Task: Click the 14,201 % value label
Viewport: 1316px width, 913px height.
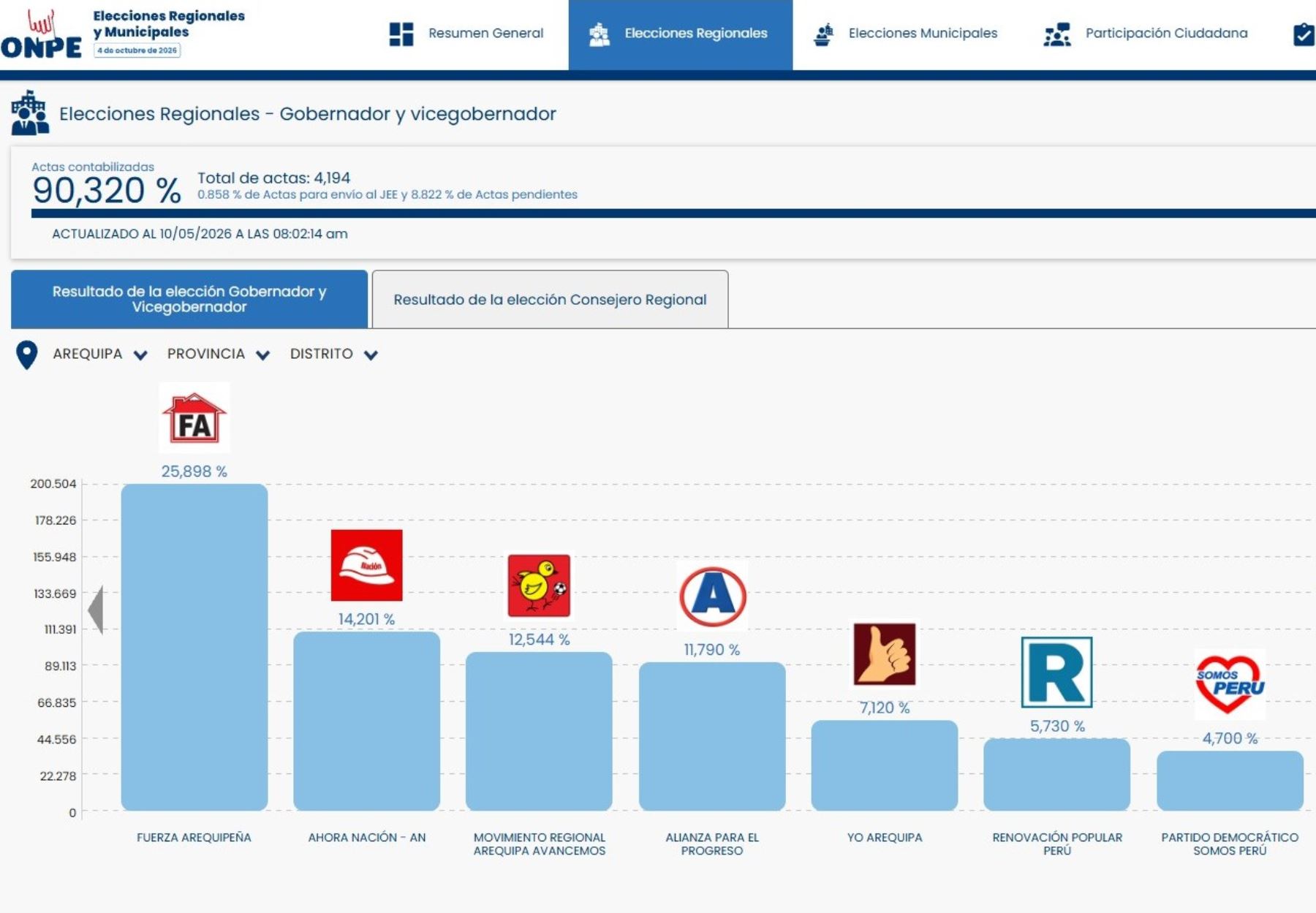Action: [x=366, y=619]
